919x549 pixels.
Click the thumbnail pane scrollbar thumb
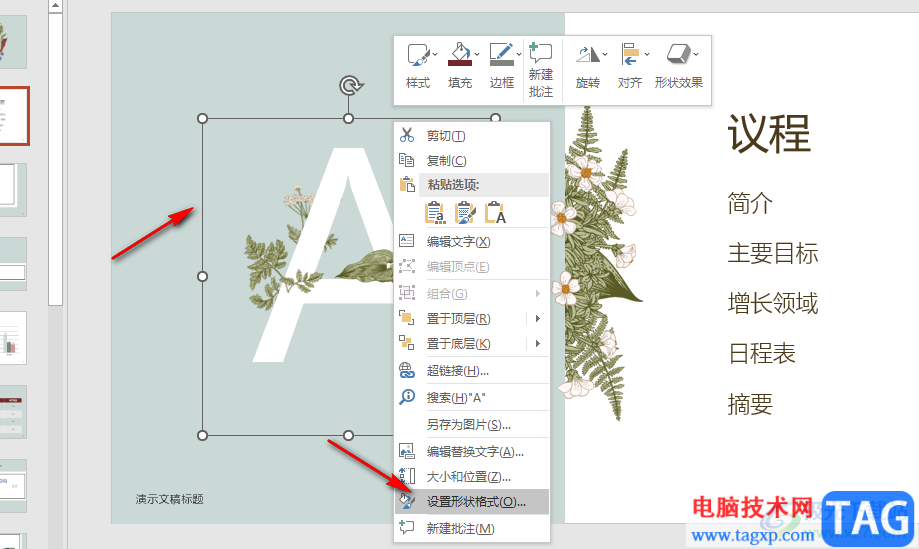(x=55, y=159)
